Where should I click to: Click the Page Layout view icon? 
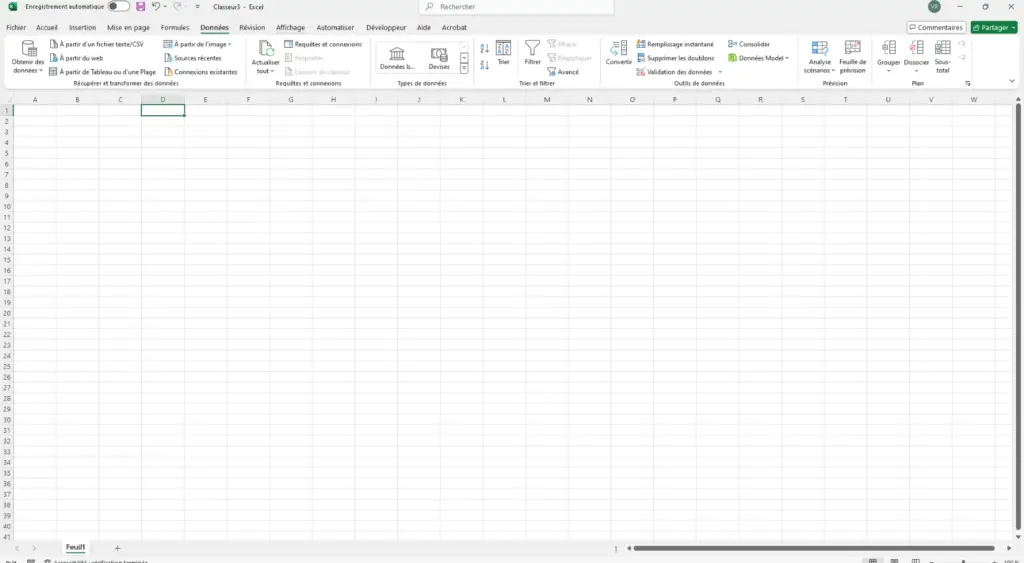tap(894, 560)
